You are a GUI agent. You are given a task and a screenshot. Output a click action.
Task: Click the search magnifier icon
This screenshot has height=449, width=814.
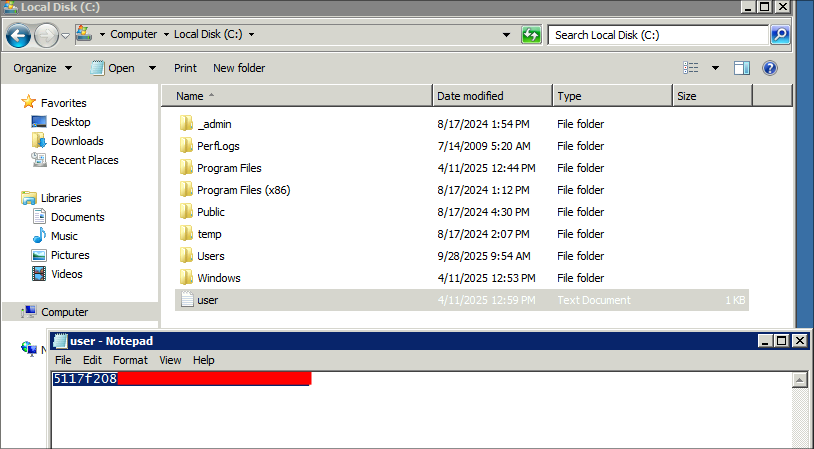[780, 35]
